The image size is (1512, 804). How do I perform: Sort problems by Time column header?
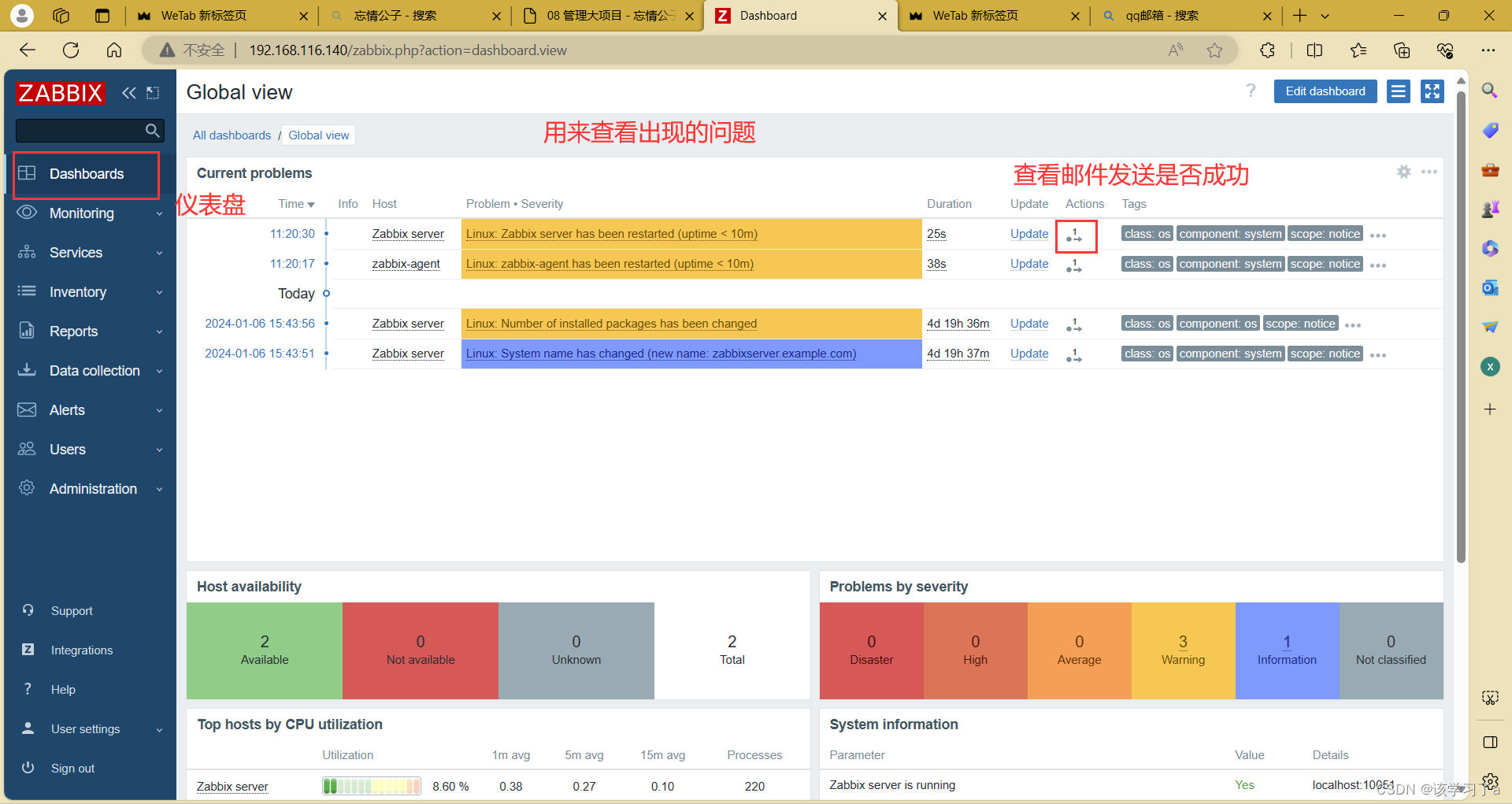click(x=296, y=204)
